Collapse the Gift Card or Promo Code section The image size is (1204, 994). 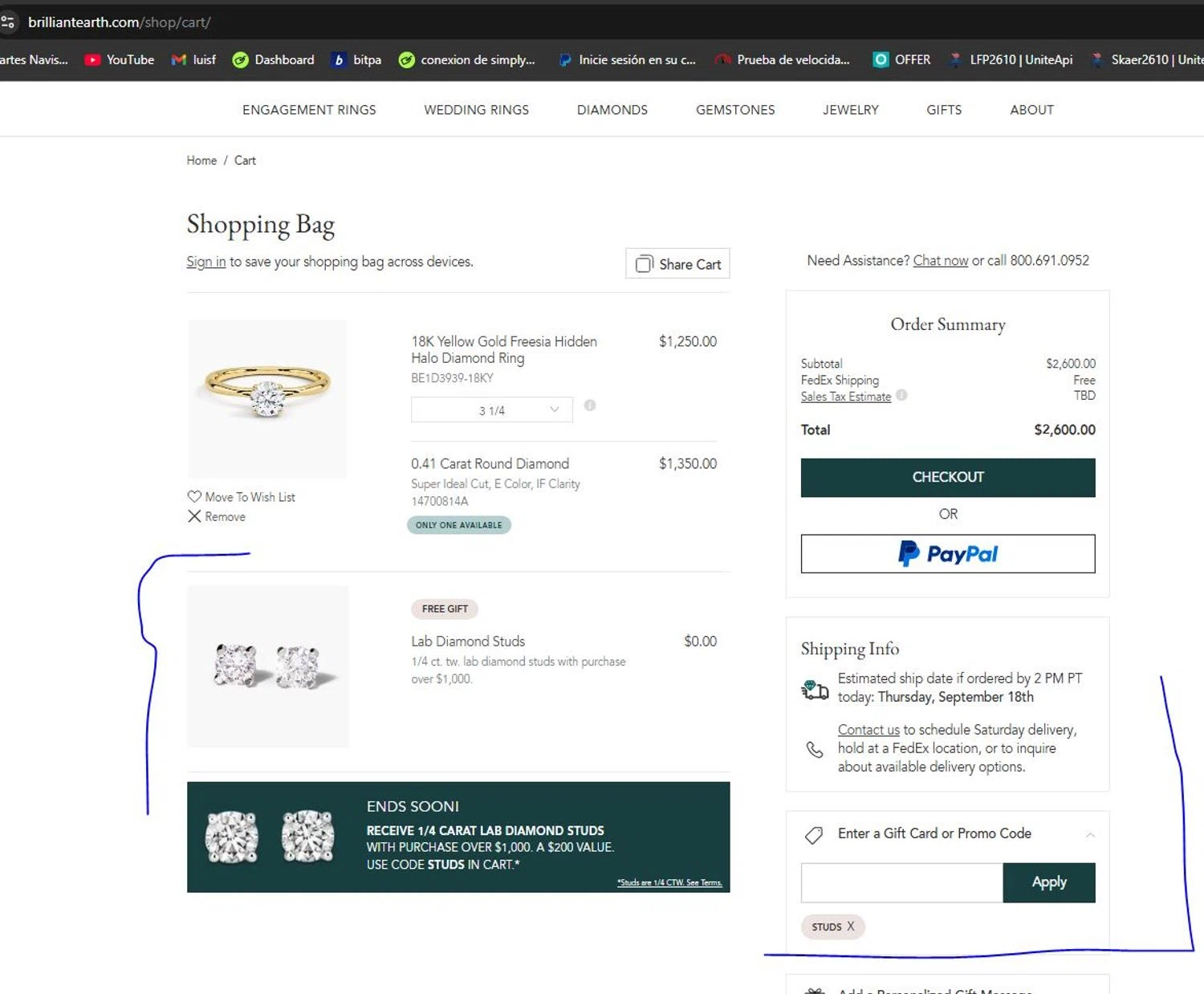[1090, 835]
